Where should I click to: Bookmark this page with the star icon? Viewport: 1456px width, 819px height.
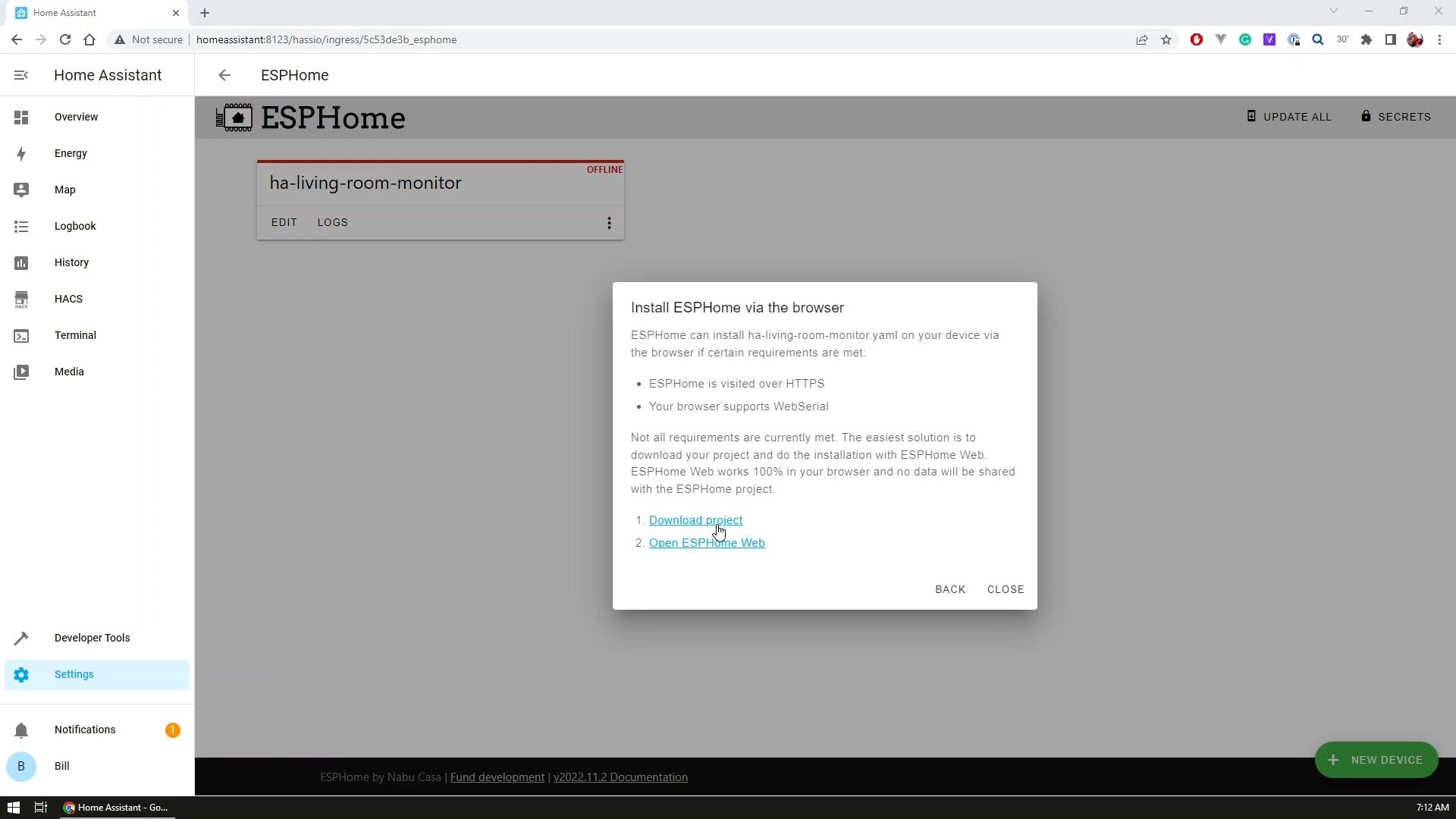coord(1166,39)
